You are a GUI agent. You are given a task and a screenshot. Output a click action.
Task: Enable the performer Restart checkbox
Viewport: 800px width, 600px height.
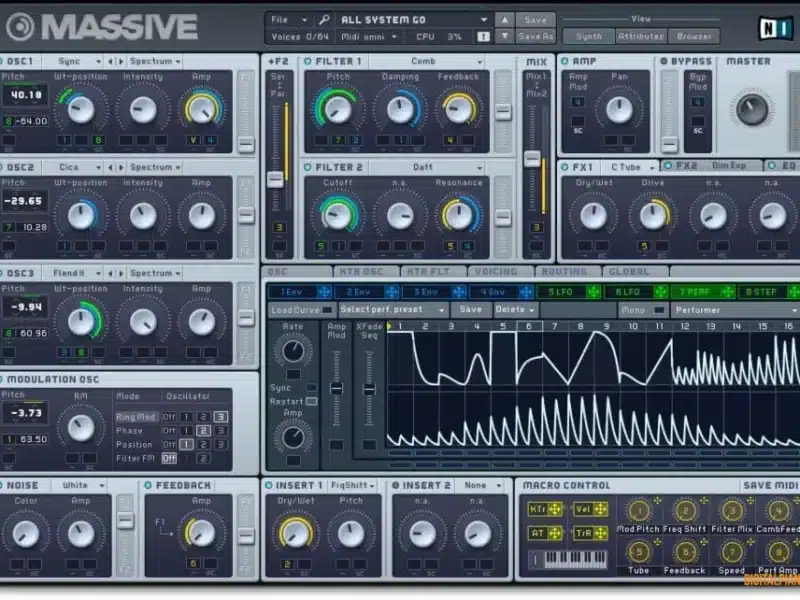pyautogui.click(x=311, y=402)
